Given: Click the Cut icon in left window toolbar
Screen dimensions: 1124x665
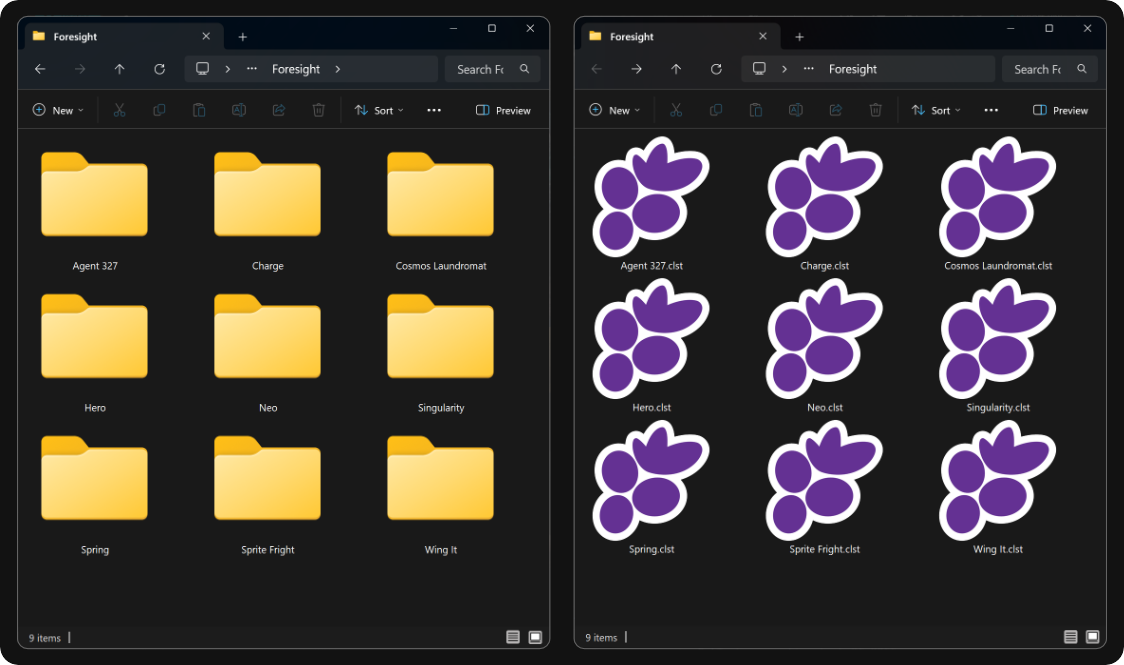Looking at the screenshot, I should pyautogui.click(x=119, y=110).
